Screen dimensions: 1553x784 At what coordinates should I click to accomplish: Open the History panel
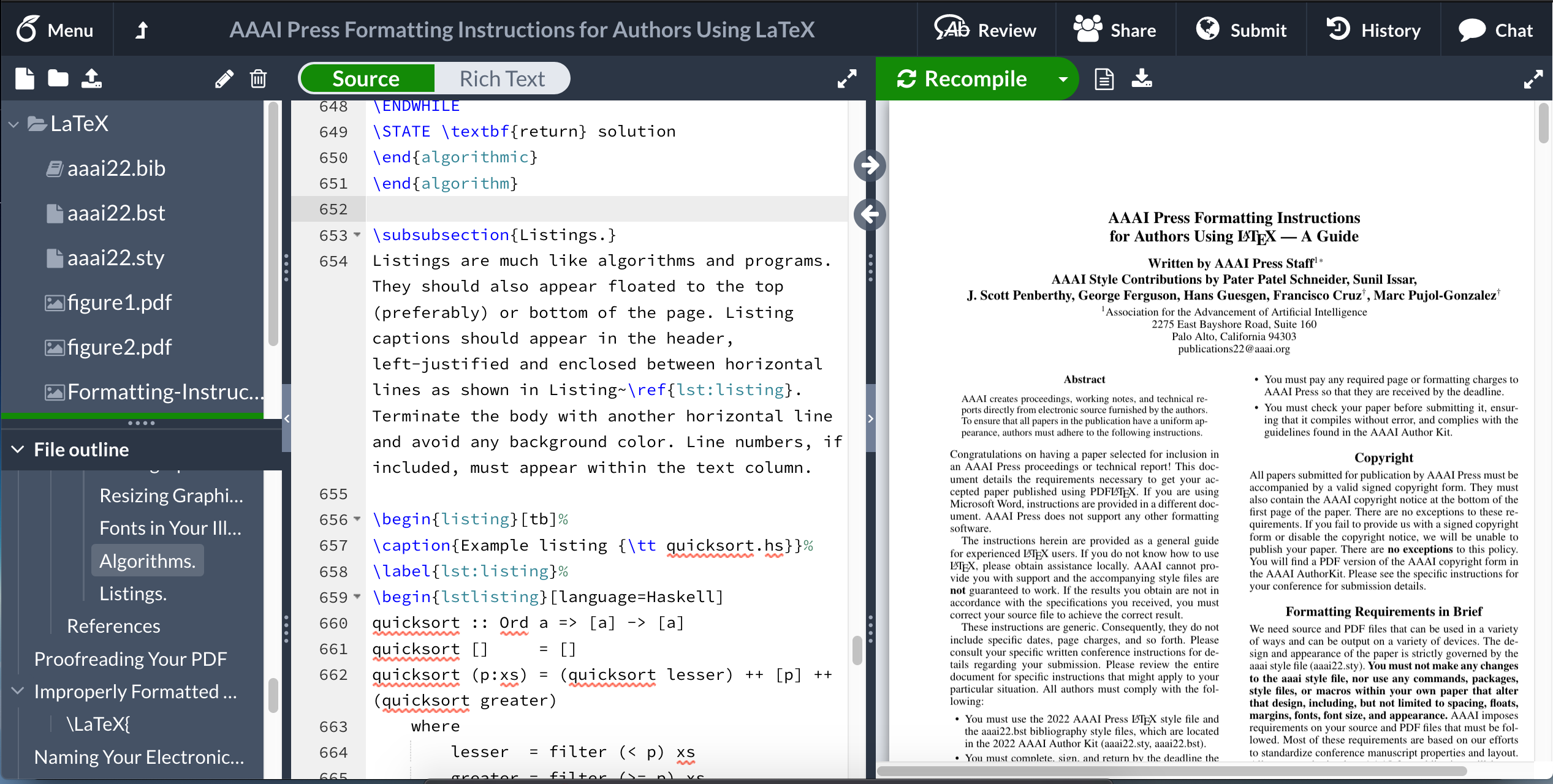(1373, 29)
